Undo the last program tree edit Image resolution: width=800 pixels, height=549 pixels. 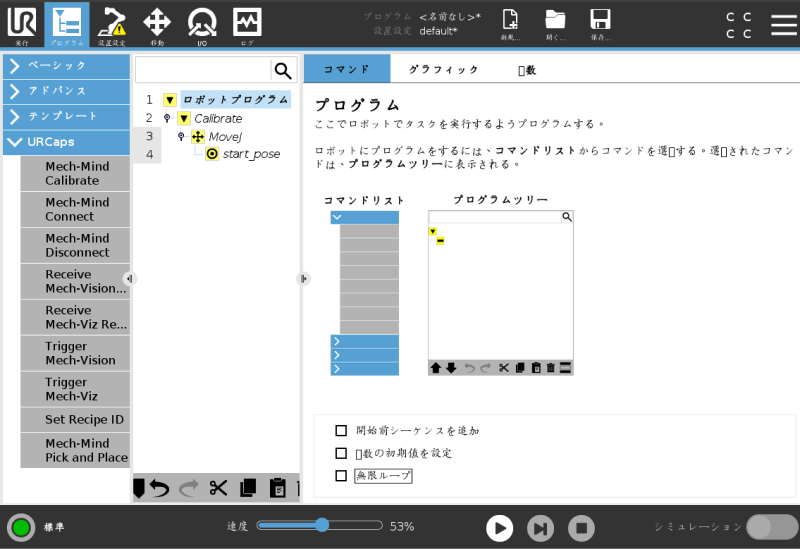pos(159,488)
